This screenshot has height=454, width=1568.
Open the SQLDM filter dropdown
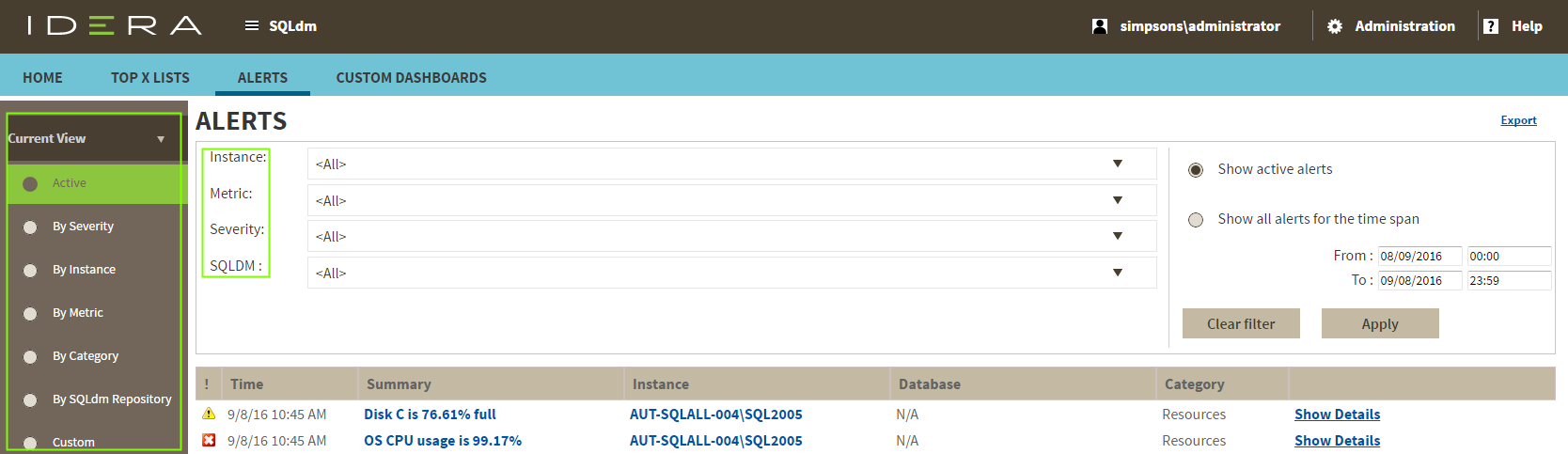coord(731,273)
